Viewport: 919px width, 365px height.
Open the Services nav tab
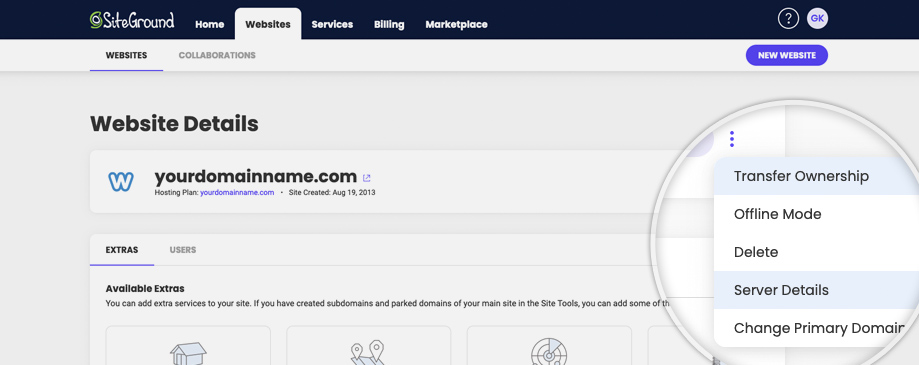click(332, 25)
